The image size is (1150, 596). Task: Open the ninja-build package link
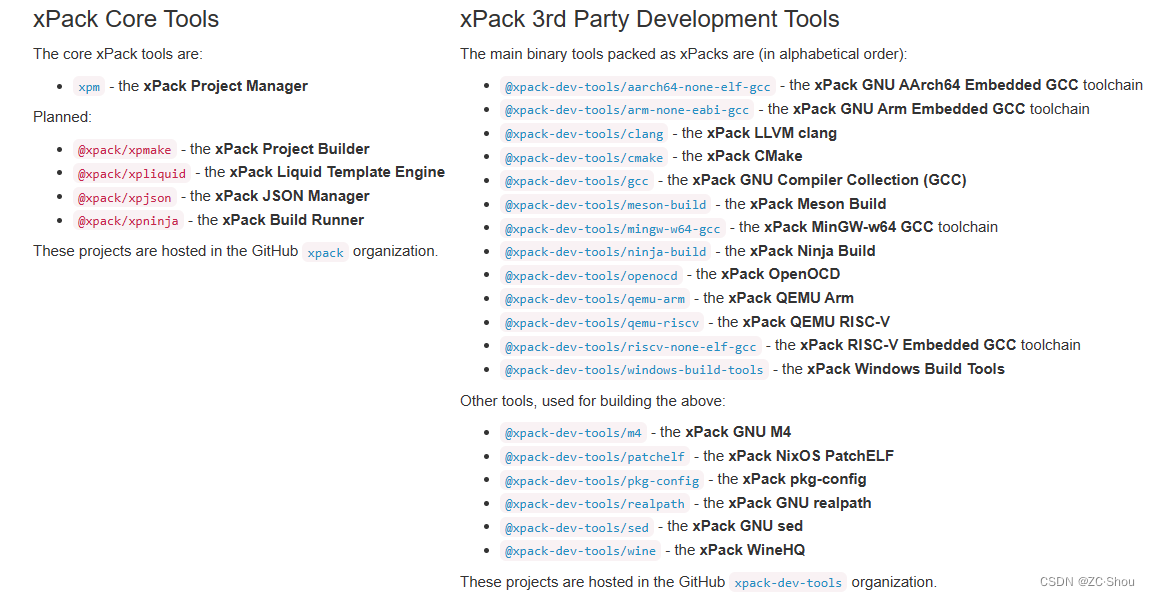point(605,252)
